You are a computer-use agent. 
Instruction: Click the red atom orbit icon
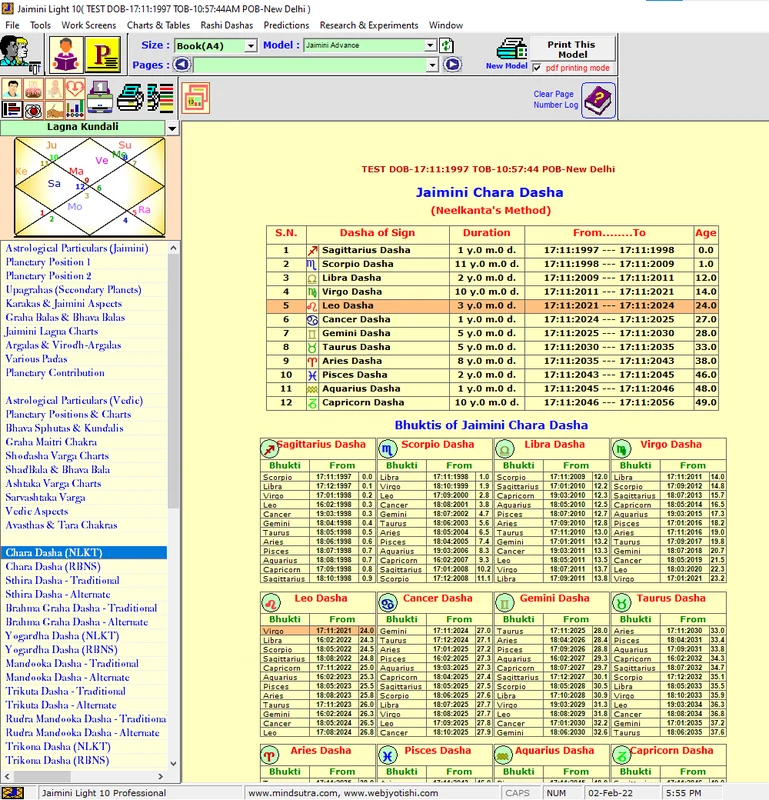click(33, 109)
